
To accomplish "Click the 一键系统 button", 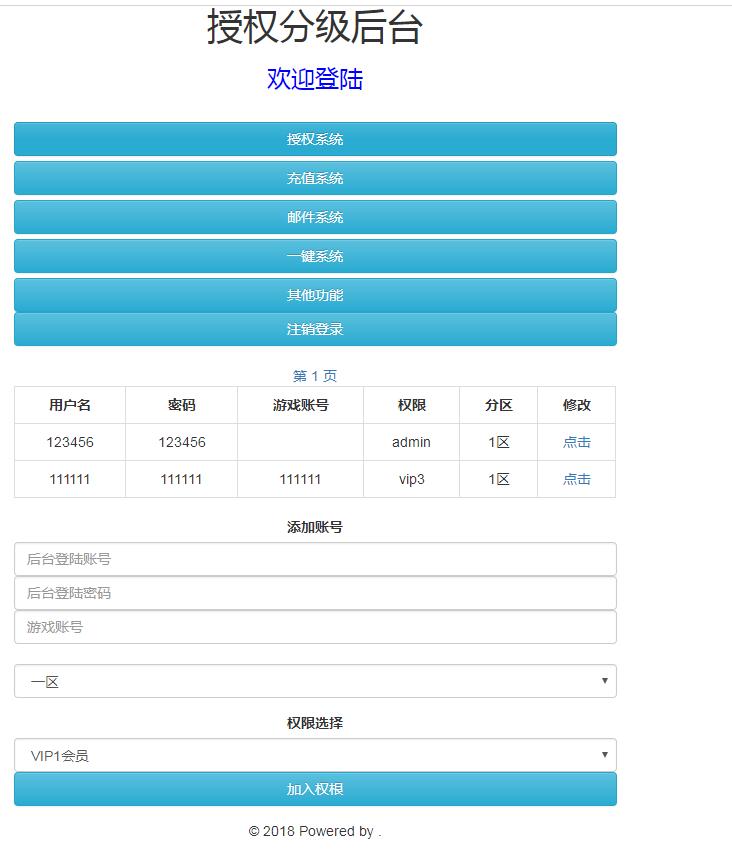I will pyautogui.click(x=315, y=256).
